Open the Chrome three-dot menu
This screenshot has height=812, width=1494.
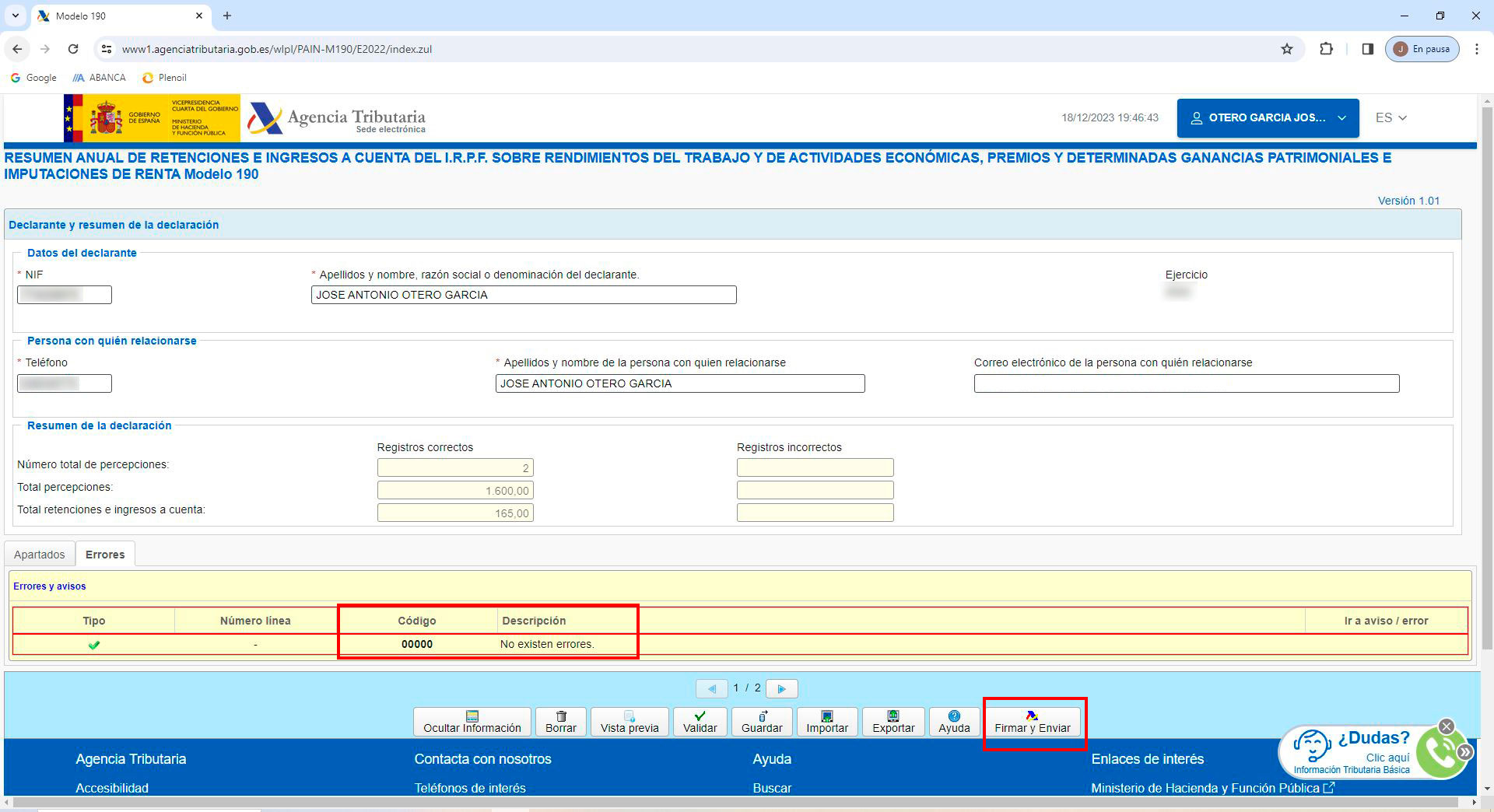click(1477, 49)
